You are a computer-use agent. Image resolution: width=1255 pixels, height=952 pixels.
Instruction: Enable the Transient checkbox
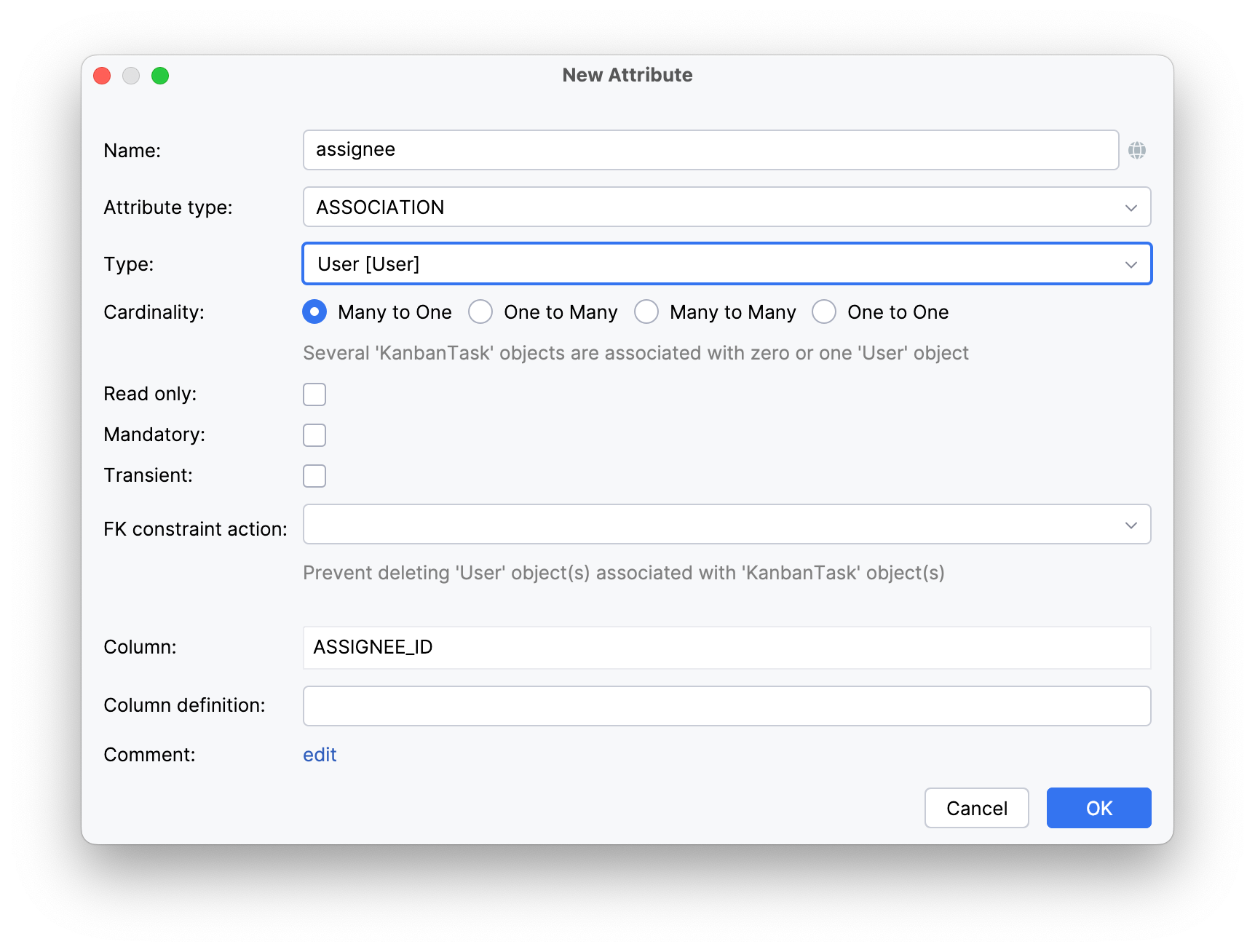tap(314, 475)
